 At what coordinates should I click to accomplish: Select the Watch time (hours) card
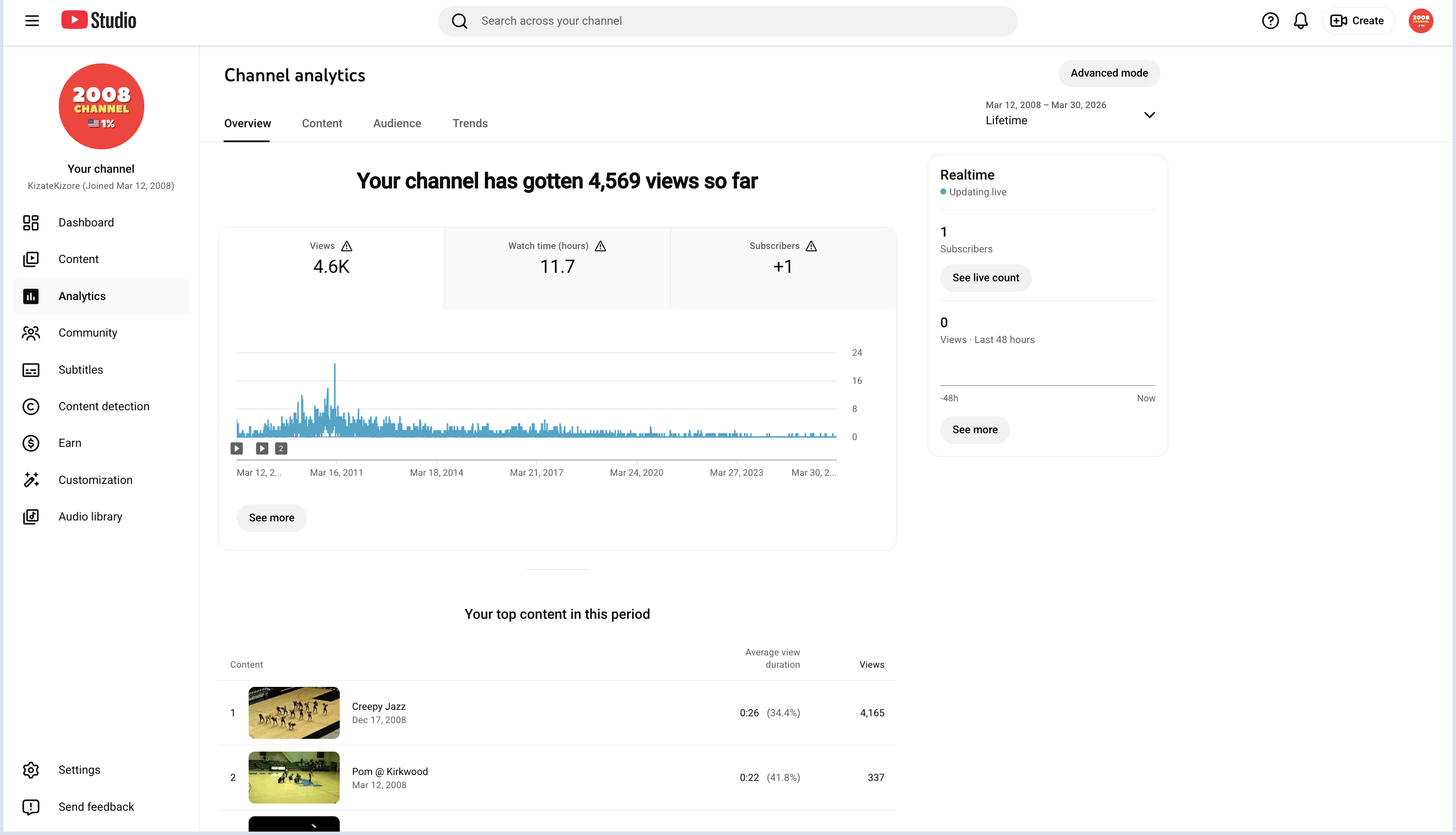(x=557, y=269)
